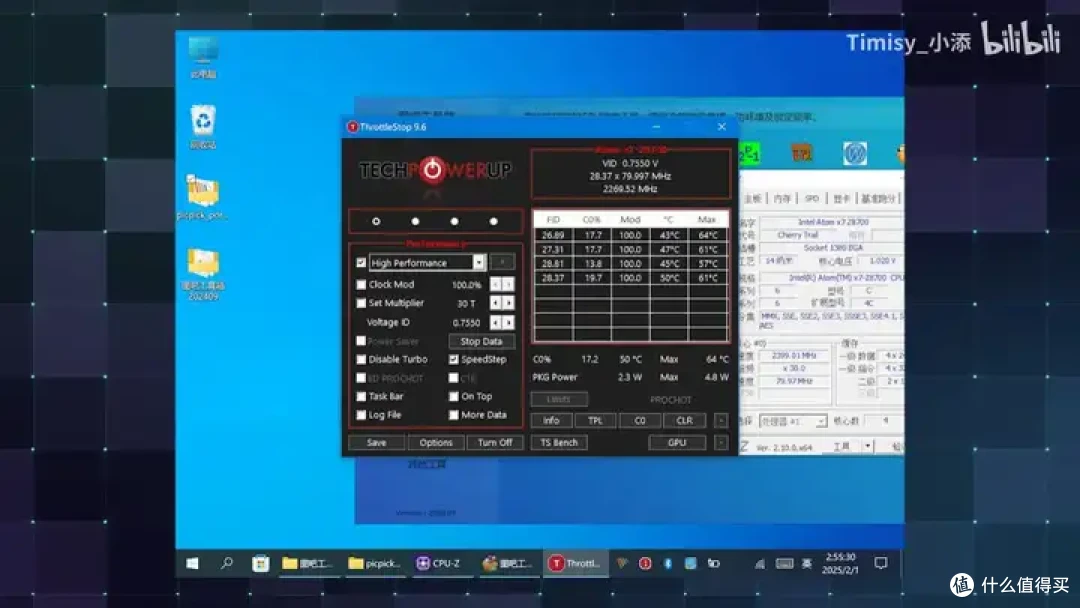Click the orange TPU icon in toolbox window
Screen dimensions: 1080x608
[x=802, y=154]
